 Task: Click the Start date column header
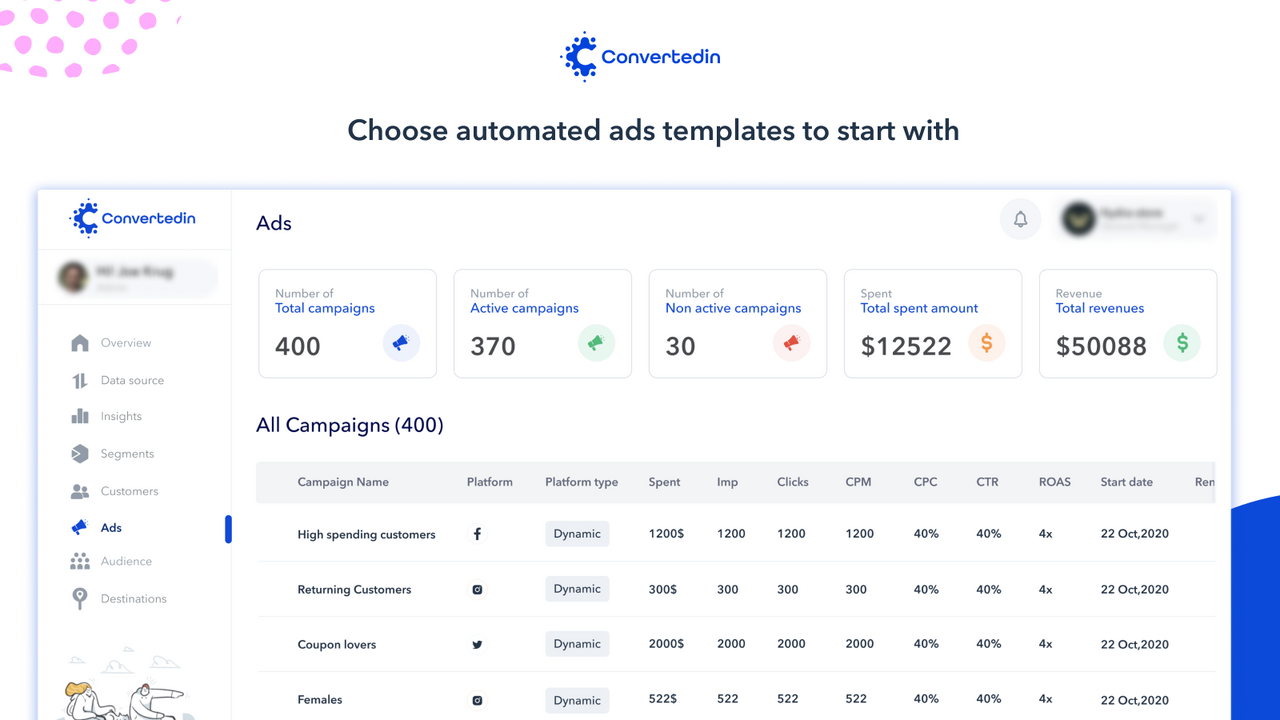1127,482
